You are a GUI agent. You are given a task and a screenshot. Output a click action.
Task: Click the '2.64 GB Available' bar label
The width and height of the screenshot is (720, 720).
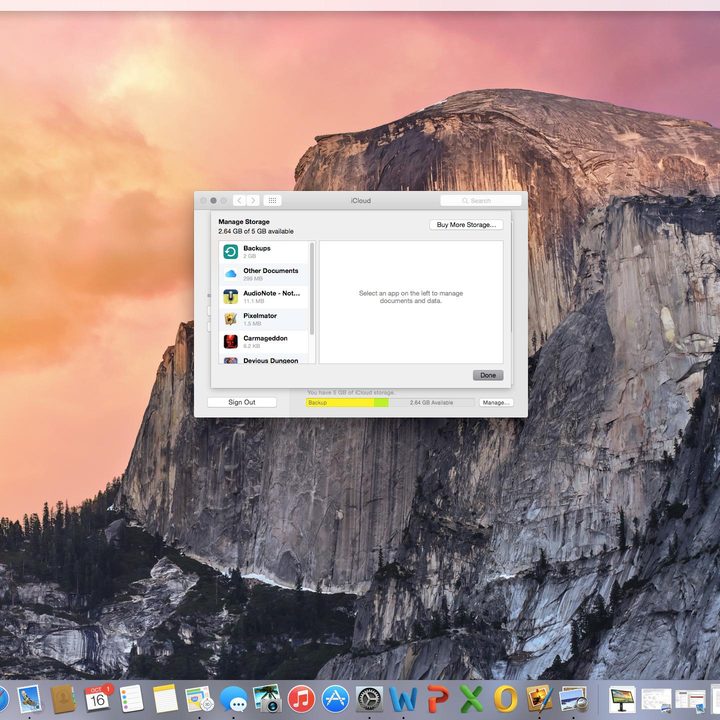point(431,403)
